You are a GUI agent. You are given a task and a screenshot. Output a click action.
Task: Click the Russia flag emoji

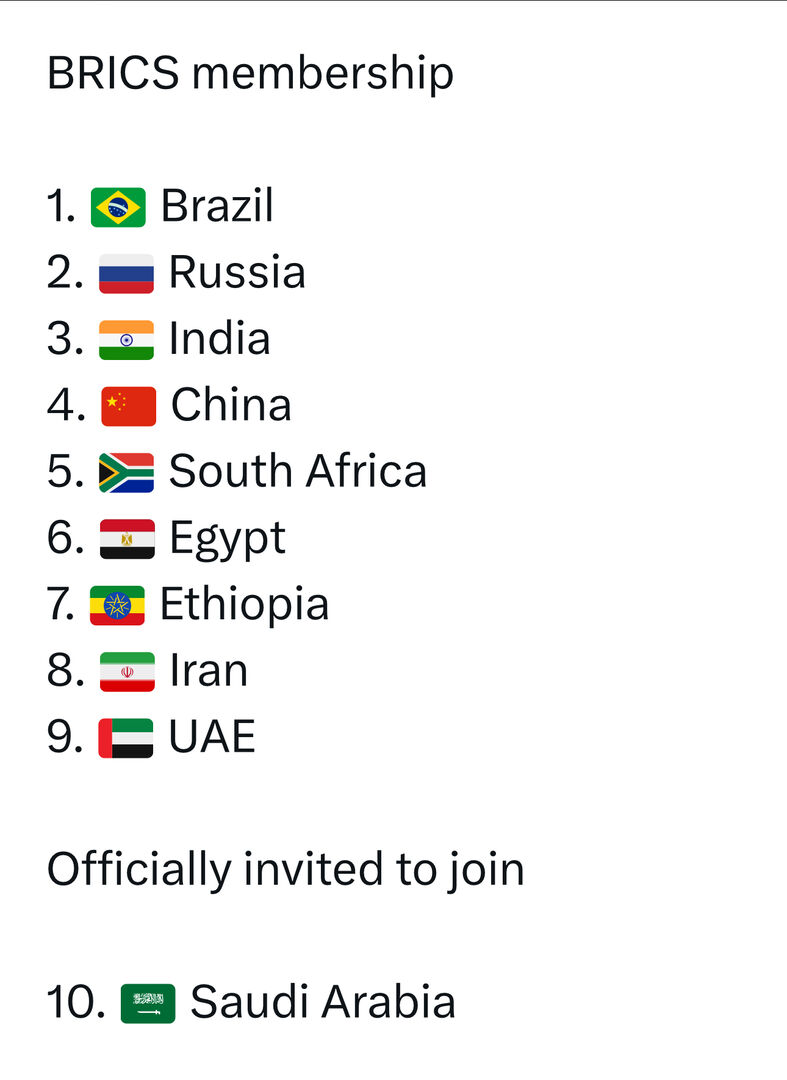(x=126, y=273)
